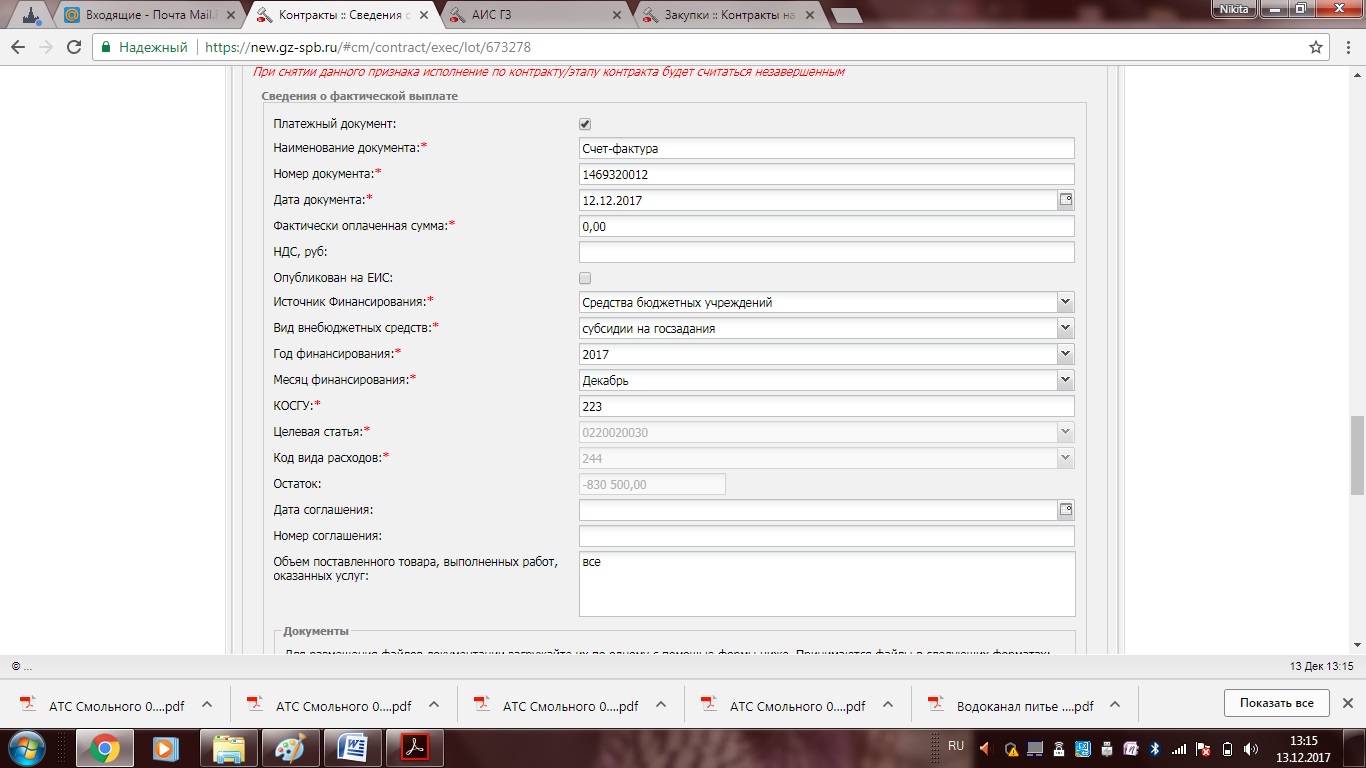This screenshot has width=1366, height=768.
Task: Click the volume speaker tray icon
Action: [x=1250, y=748]
